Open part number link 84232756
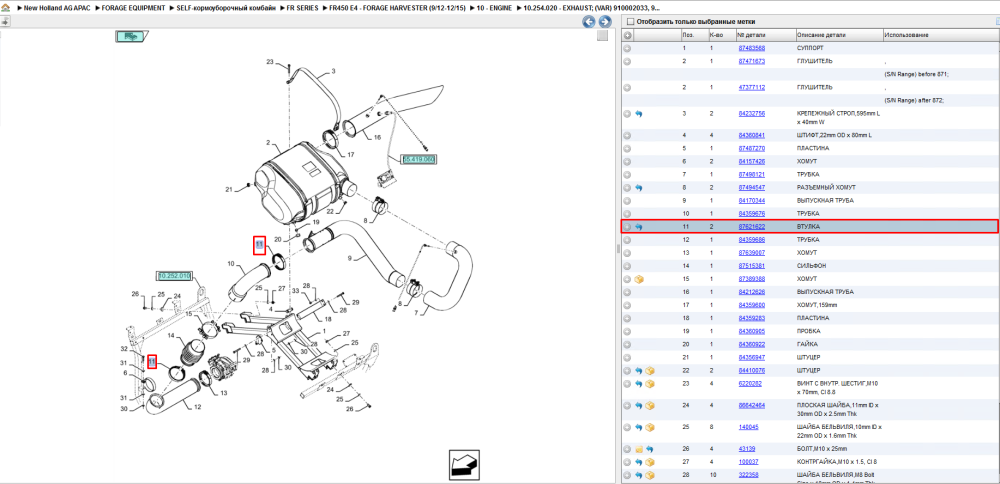Image resolution: width=1000 pixels, height=484 pixels. tap(751, 114)
